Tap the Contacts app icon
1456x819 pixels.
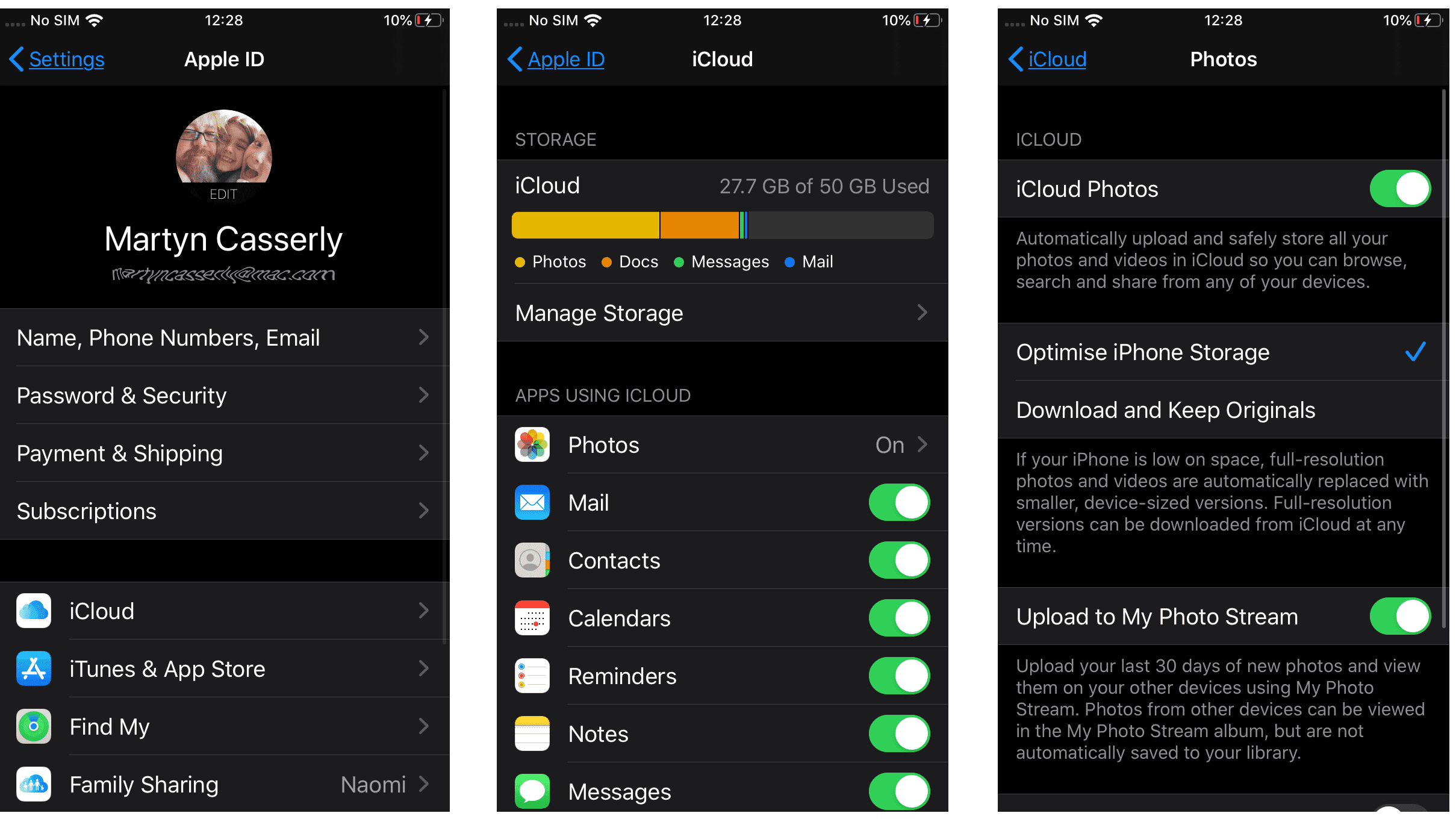[532, 560]
